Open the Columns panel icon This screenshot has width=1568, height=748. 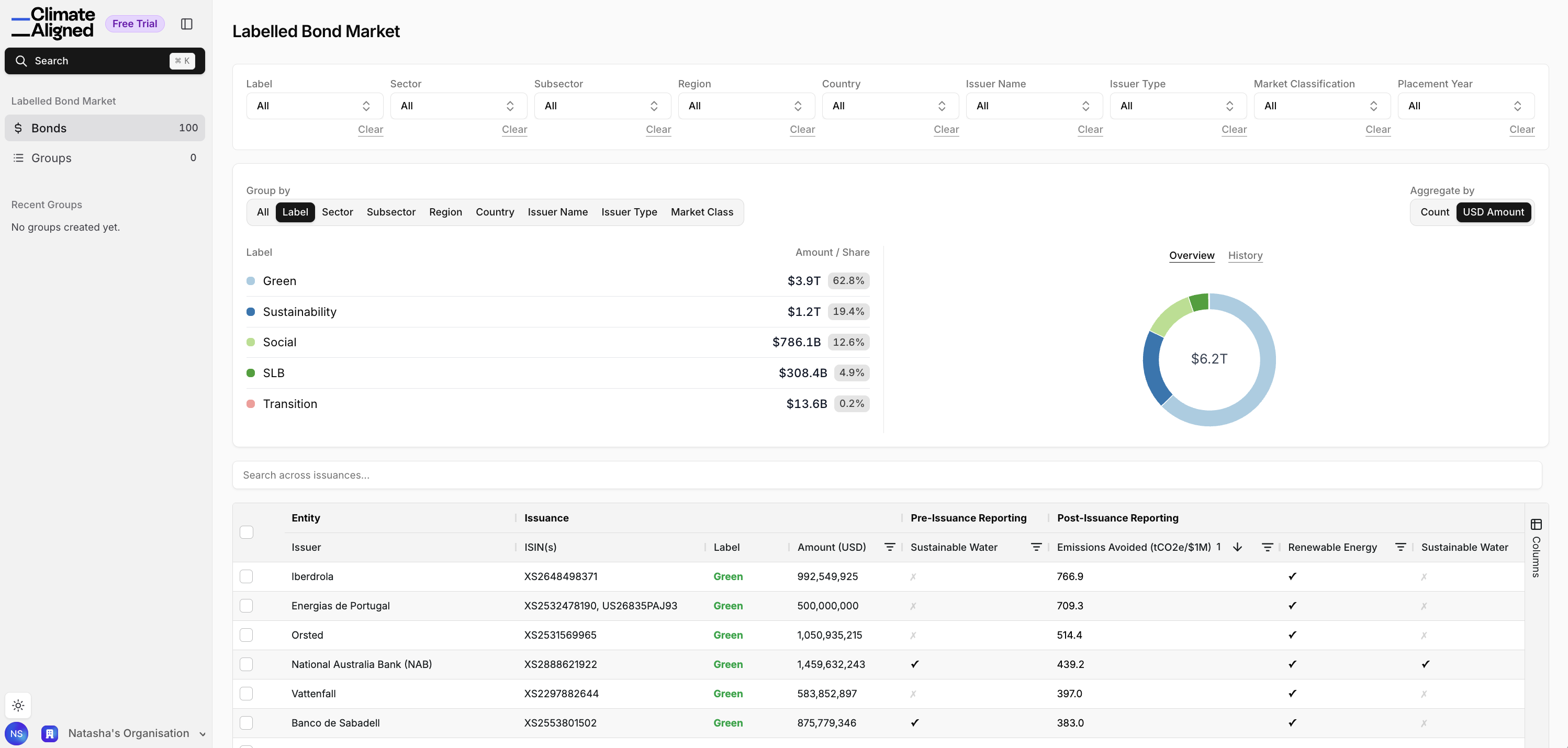tap(1536, 524)
